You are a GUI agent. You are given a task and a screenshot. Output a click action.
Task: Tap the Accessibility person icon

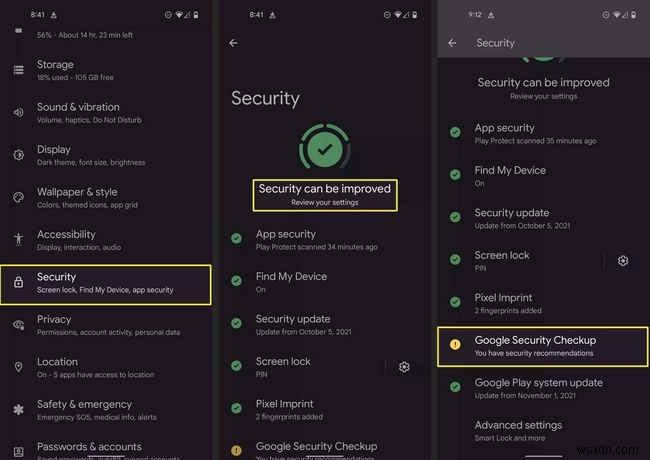(x=19, y=240)
